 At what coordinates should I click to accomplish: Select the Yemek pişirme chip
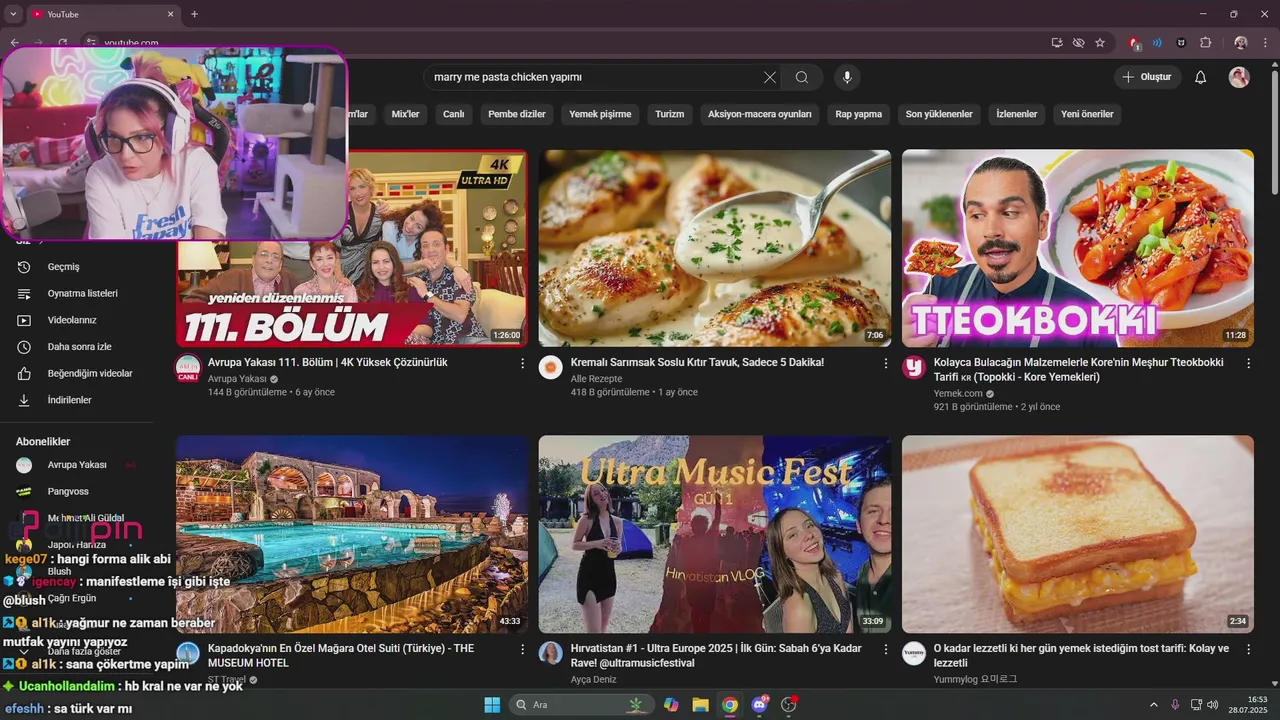tap(600, 114)
